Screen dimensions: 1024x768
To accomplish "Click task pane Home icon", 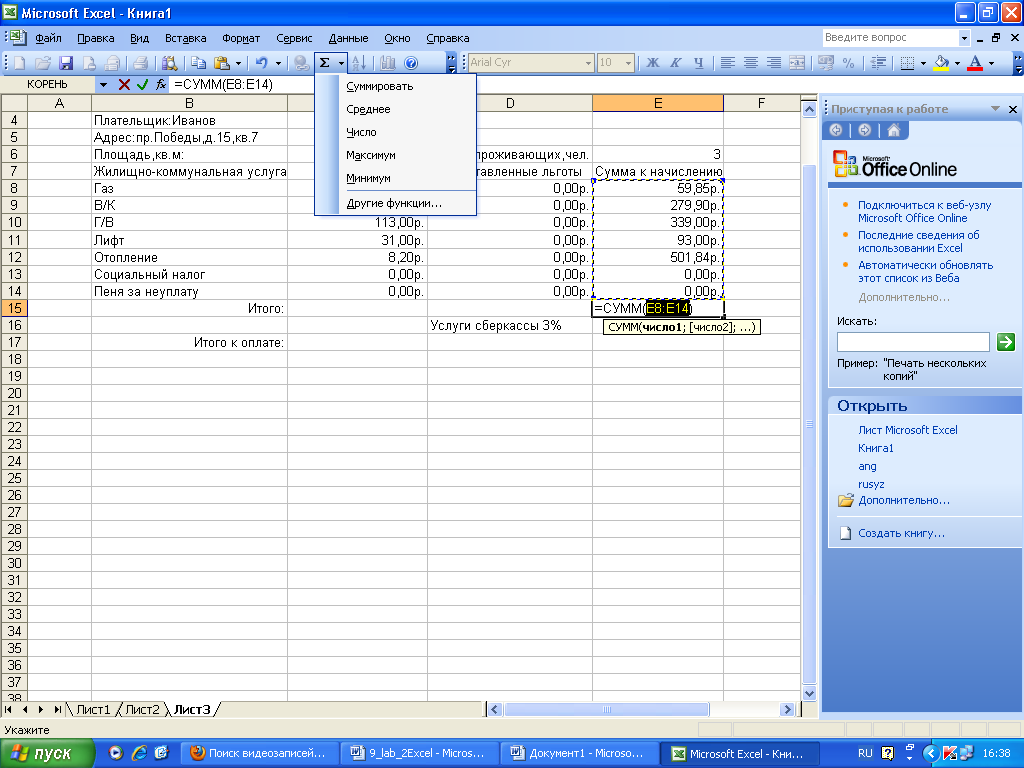I will (x=893, y=130).
